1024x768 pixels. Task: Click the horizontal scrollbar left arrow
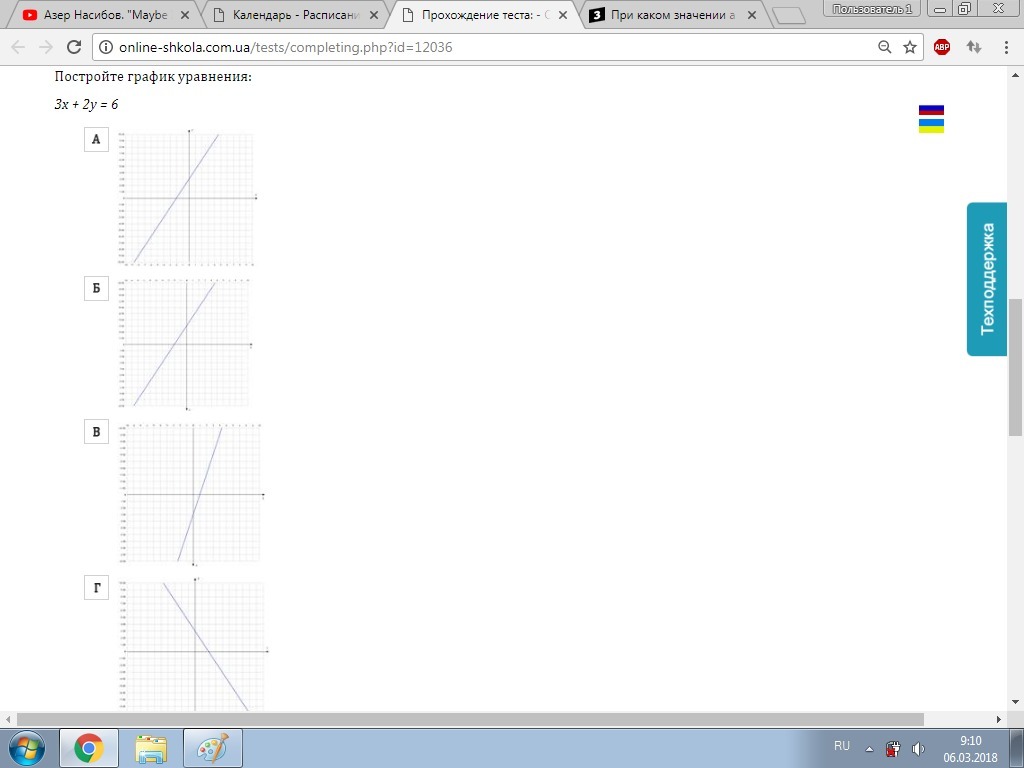(x=8, y=719)
